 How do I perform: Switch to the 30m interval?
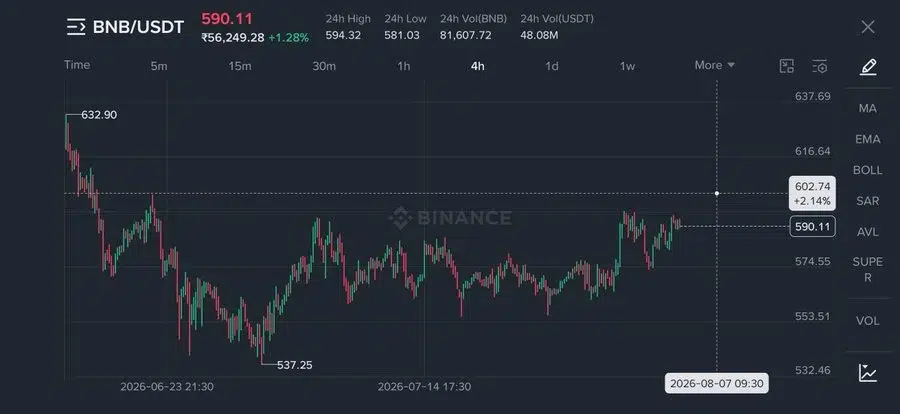tap(324, 66)
